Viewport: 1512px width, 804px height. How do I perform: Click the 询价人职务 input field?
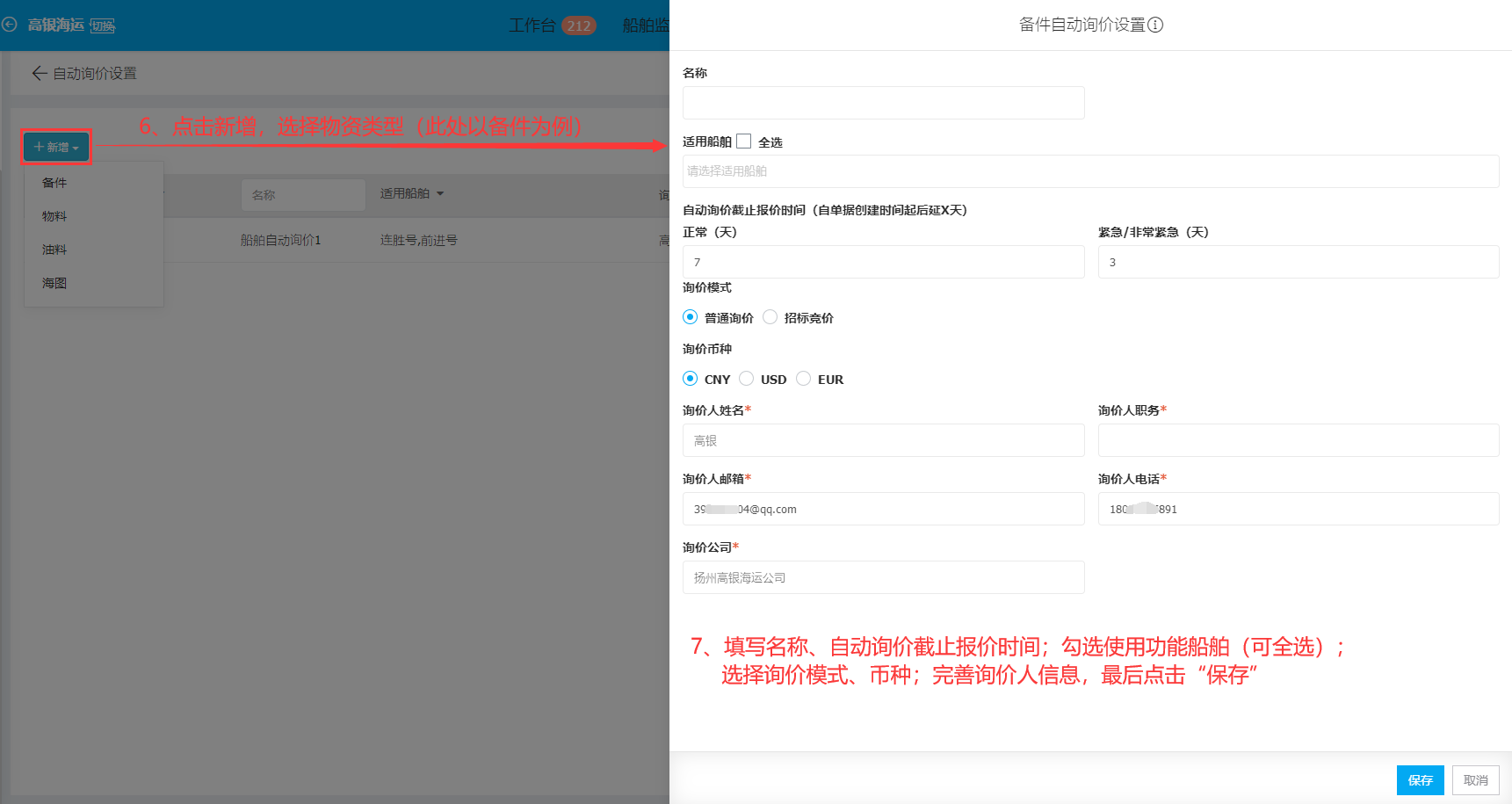point(1299,440)
